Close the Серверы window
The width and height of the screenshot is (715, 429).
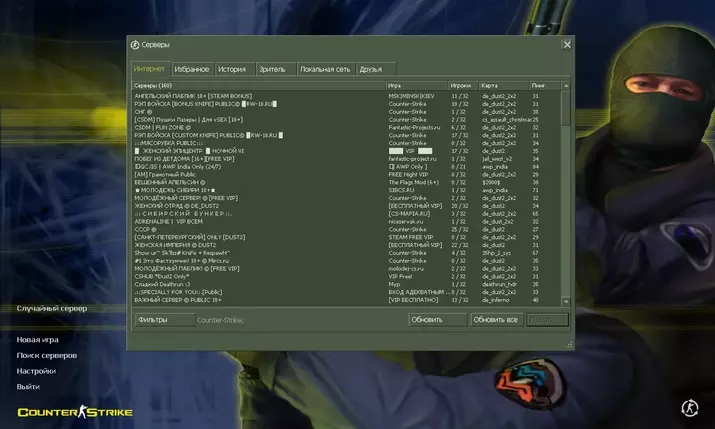(x=567, y=45)
